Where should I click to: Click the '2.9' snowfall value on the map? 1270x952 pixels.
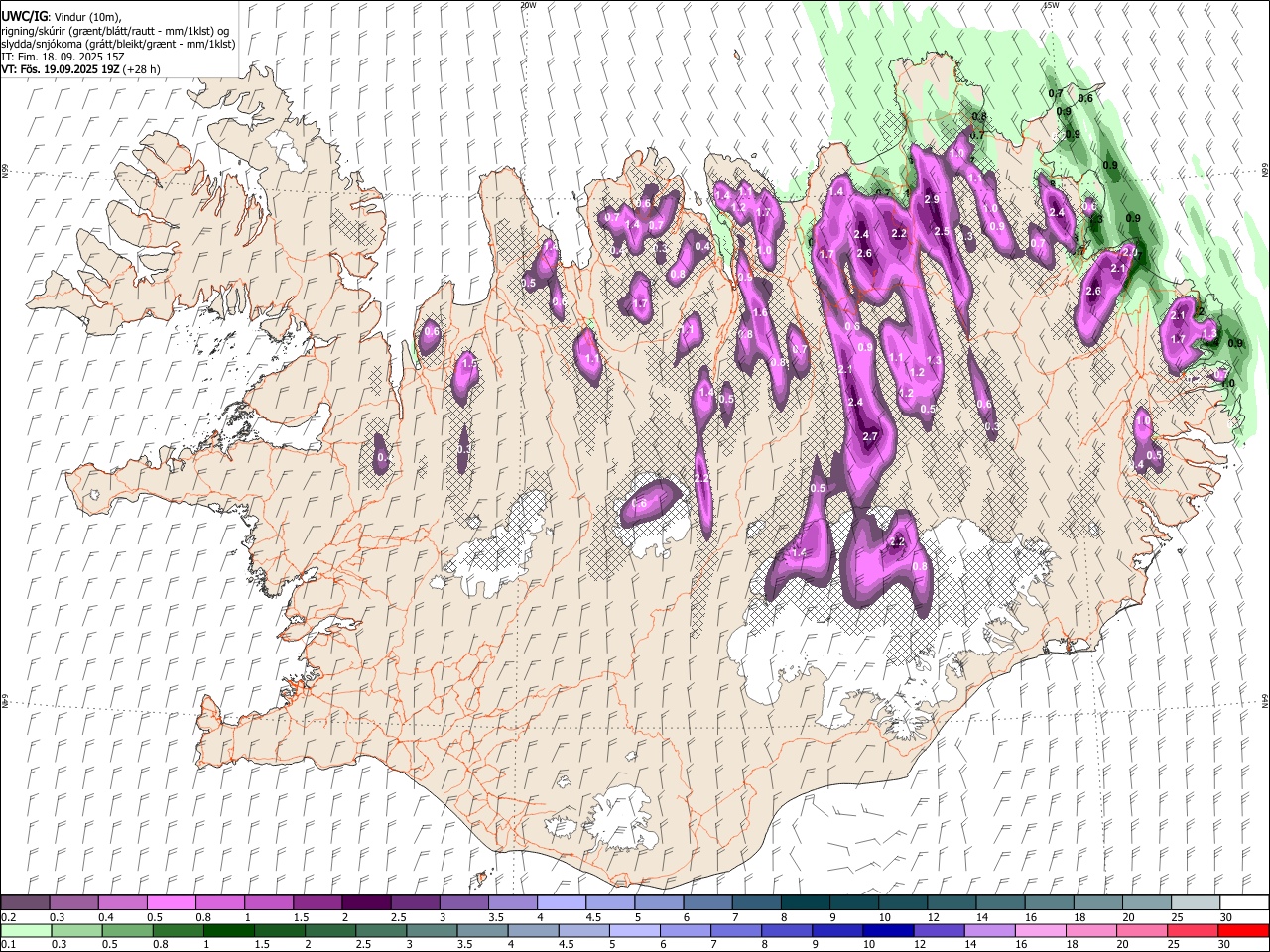point(932,199)
